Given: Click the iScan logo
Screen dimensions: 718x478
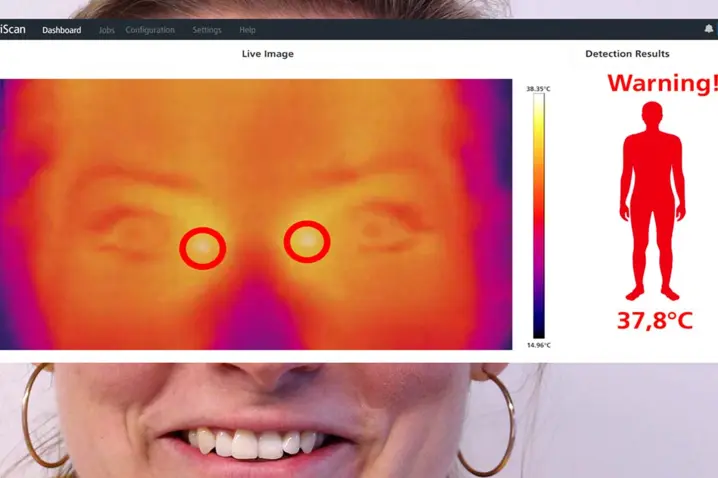Looking at the screenshot, I should 13,30.
